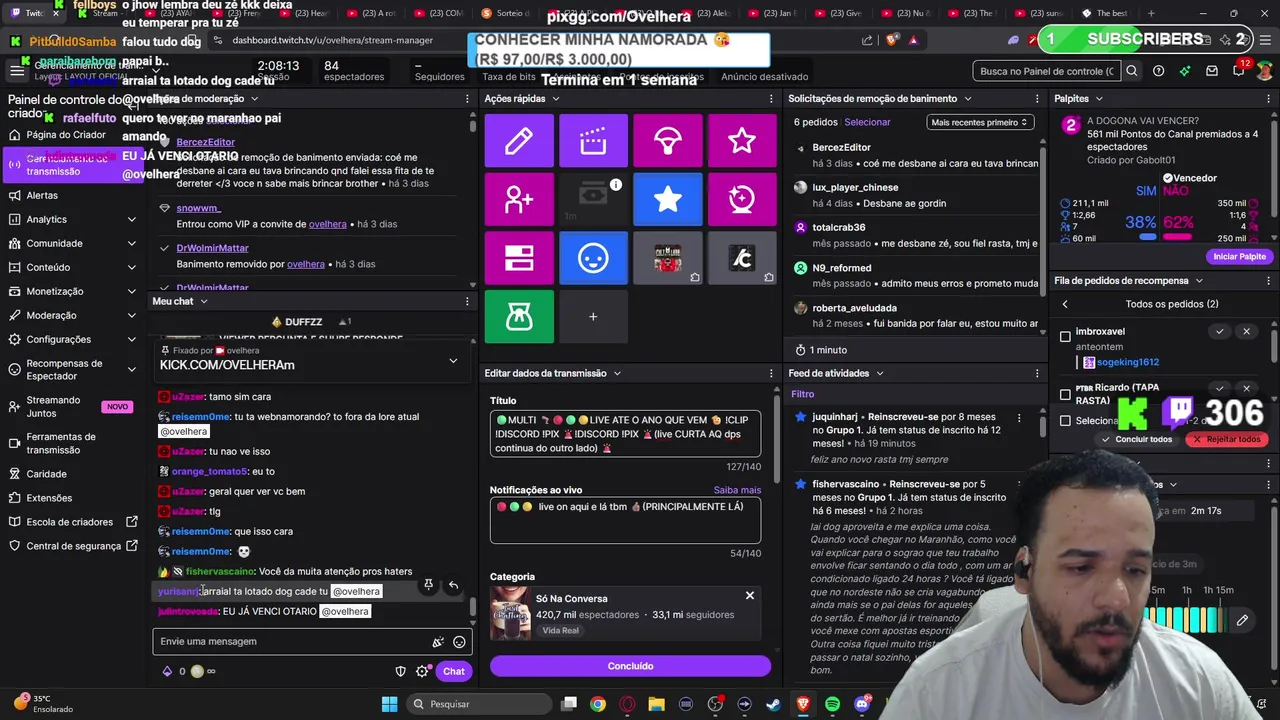Click Iniciar Palpite button
Image resolution: width=1280 pixels, height=720 pixels.
coord(1240,257)
